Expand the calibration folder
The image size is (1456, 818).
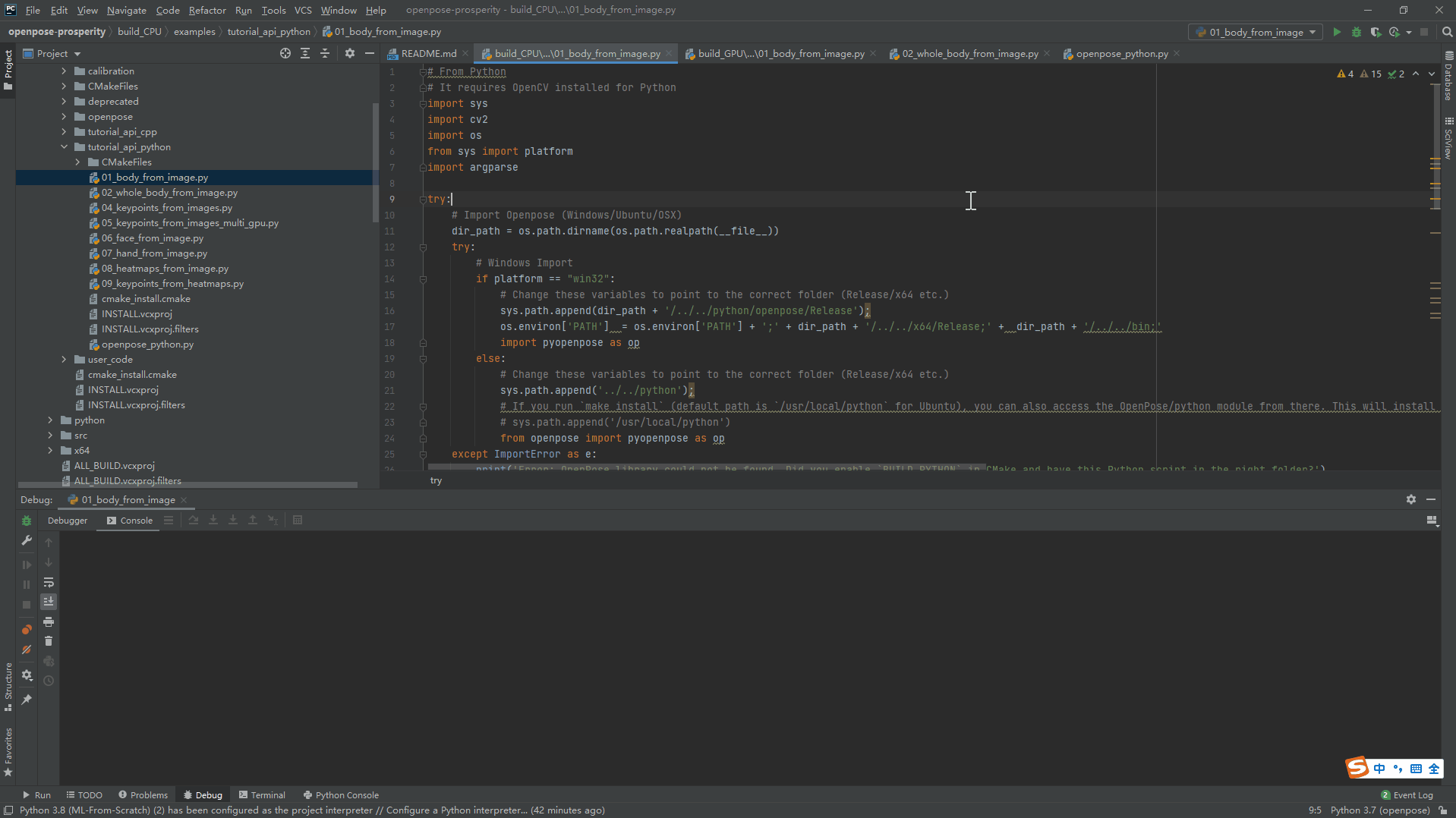click(x=64, y=71)
